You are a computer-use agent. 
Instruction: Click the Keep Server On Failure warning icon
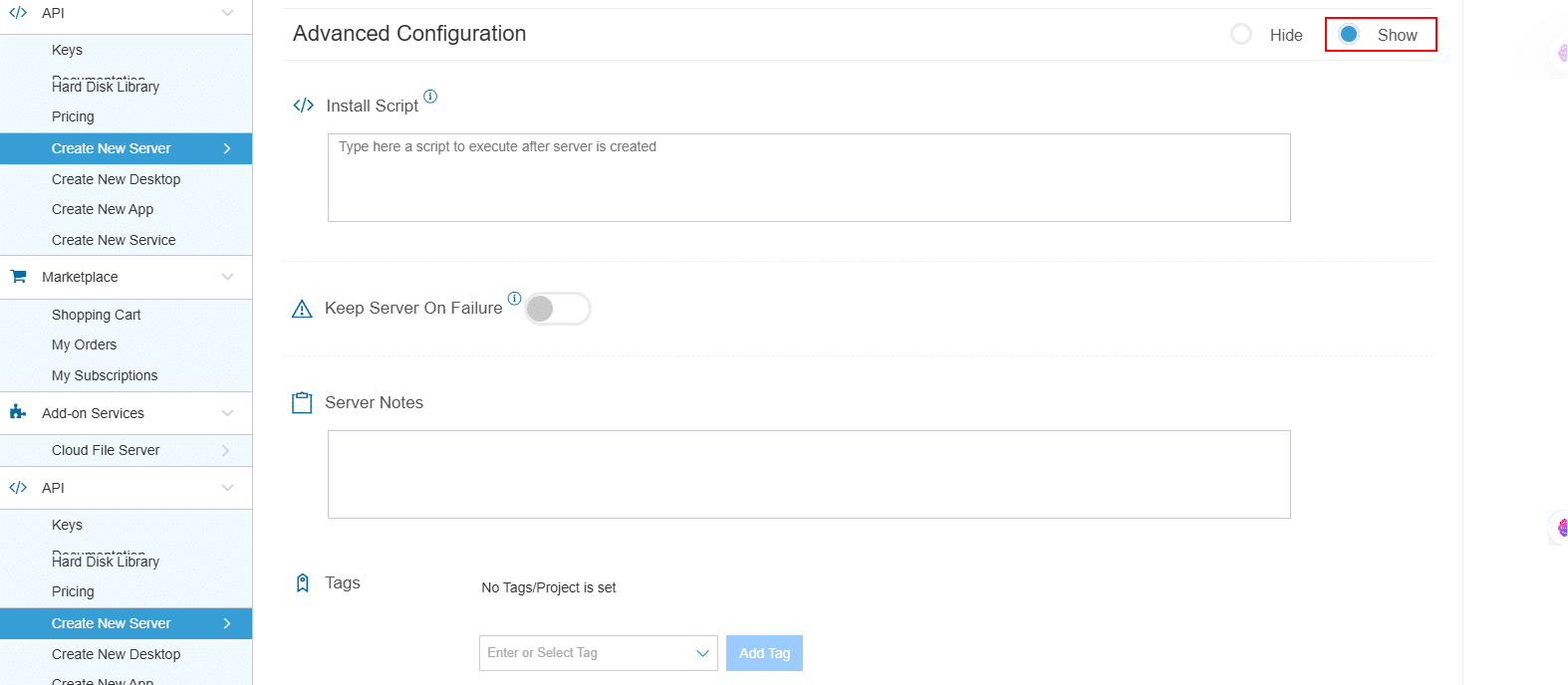tap(302, 308)
